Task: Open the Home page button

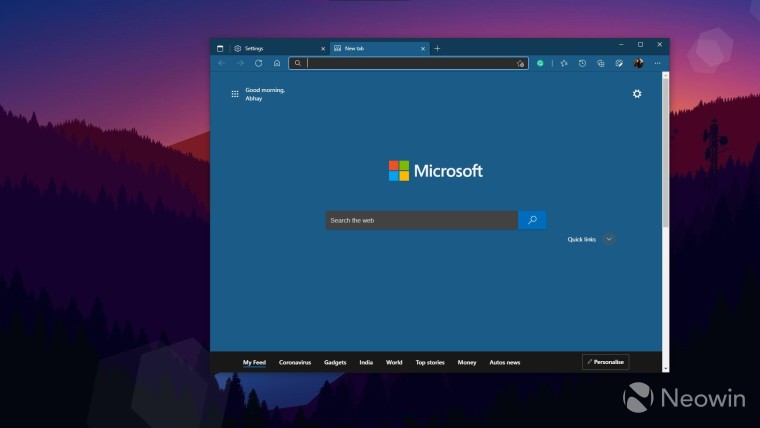Action: [277, 63]
